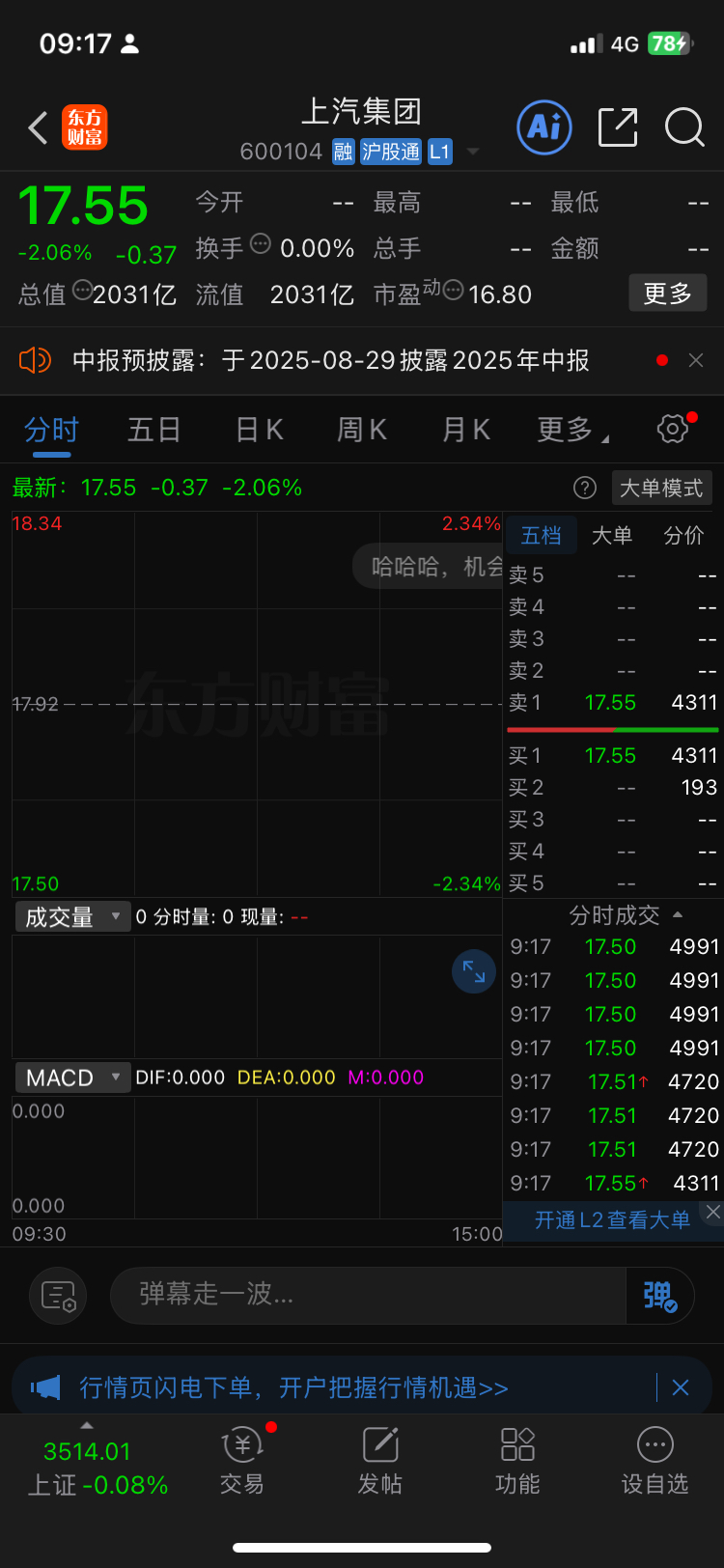Dismiss the 中报预披露 notice
This screenshot has width=724, height=1568.
696,360
